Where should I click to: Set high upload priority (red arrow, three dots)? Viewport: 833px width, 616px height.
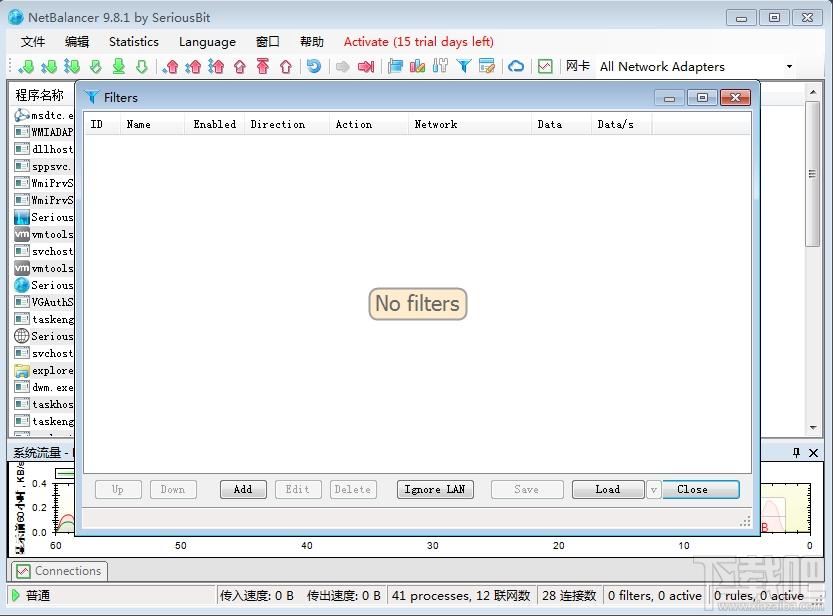click(216, 66)
